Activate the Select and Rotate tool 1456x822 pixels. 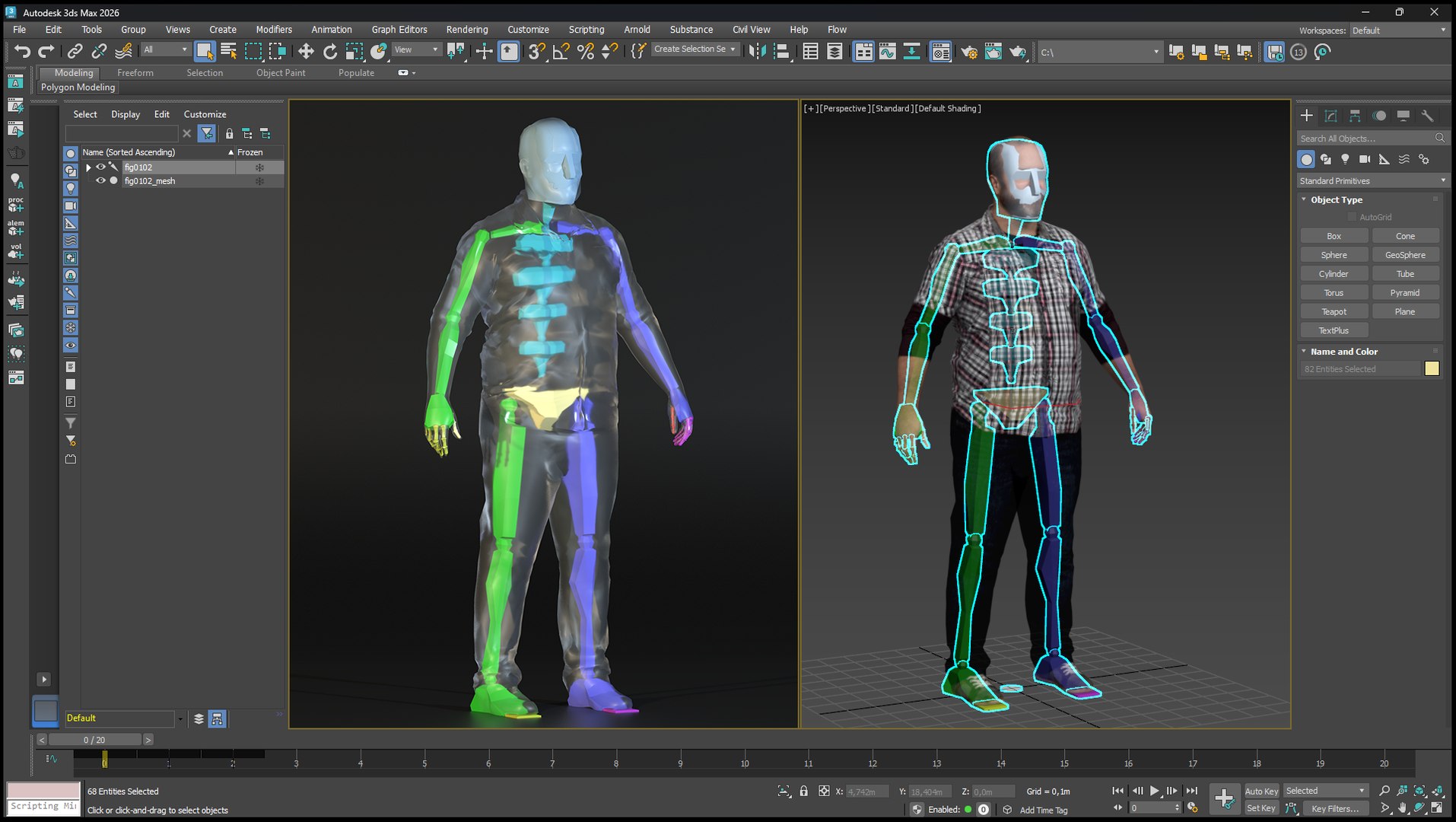pos(330,52)
